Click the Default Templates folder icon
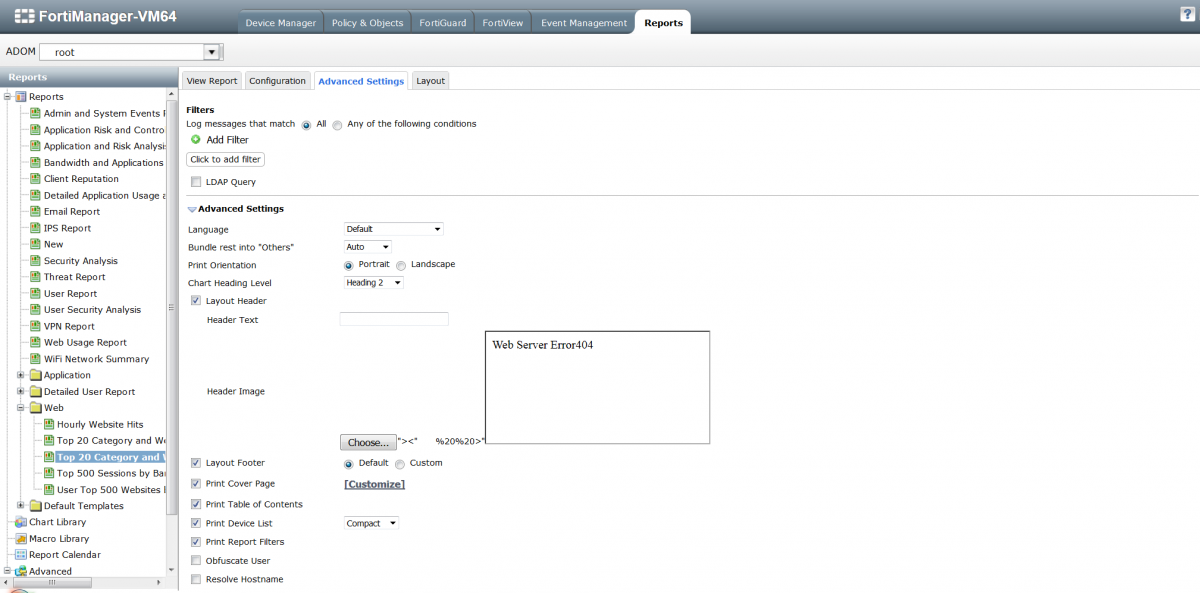1200x593 pixels. coord(35,506)
